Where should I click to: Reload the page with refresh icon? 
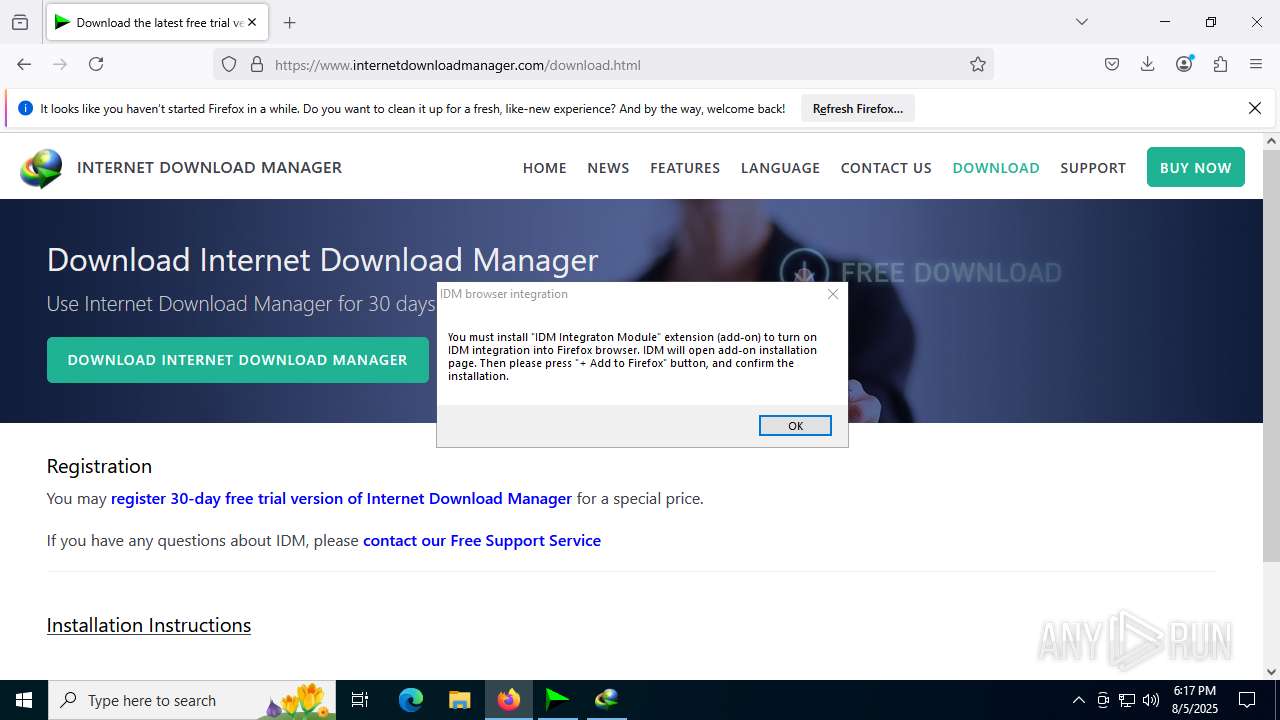[96, 64]
